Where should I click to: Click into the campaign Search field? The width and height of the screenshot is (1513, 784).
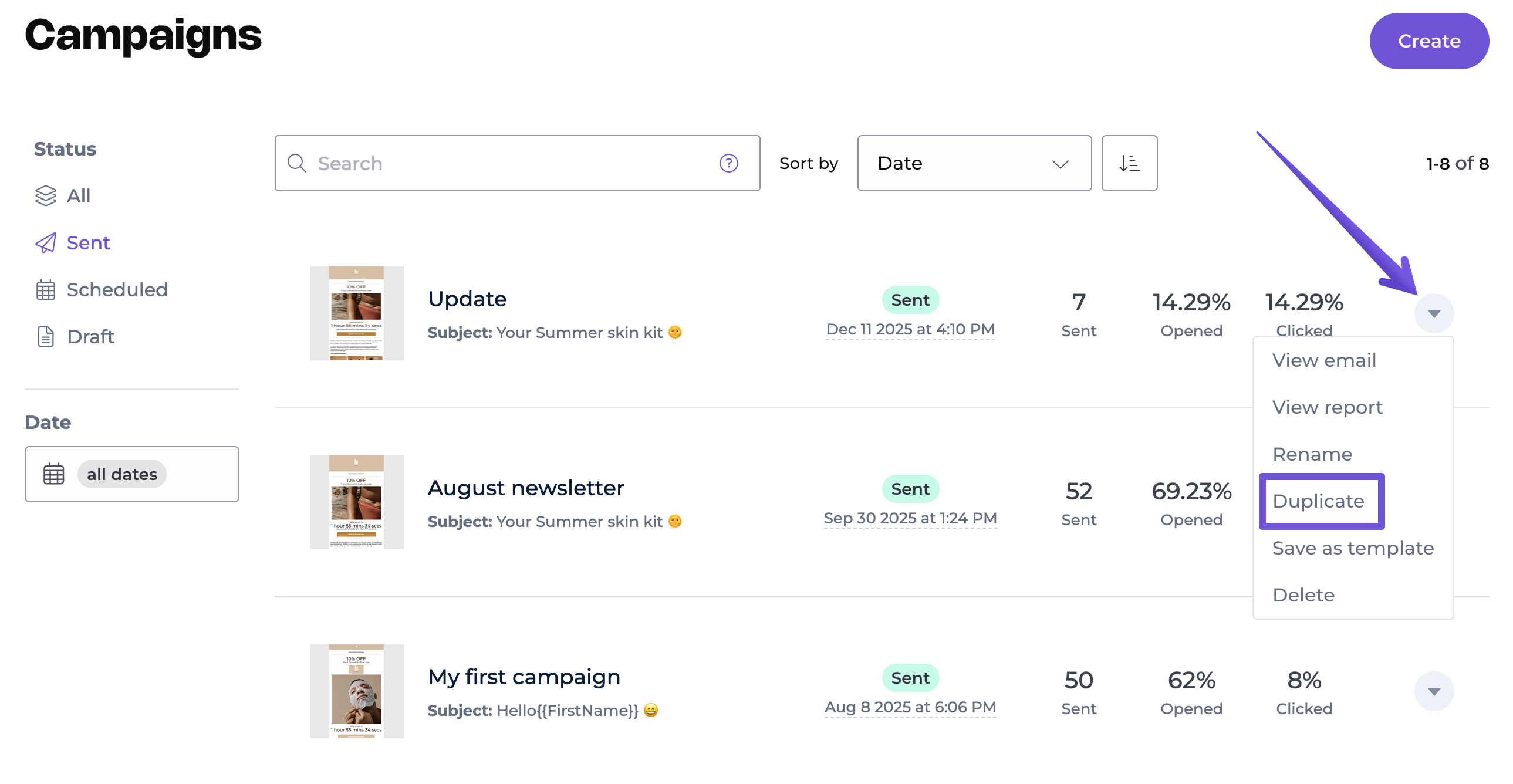point(517,163)
